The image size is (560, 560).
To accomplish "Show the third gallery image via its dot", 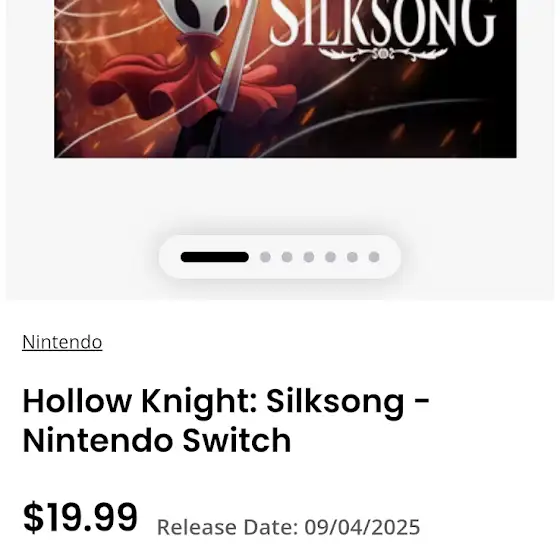I will pyautogui.click(x=287, y=257).
